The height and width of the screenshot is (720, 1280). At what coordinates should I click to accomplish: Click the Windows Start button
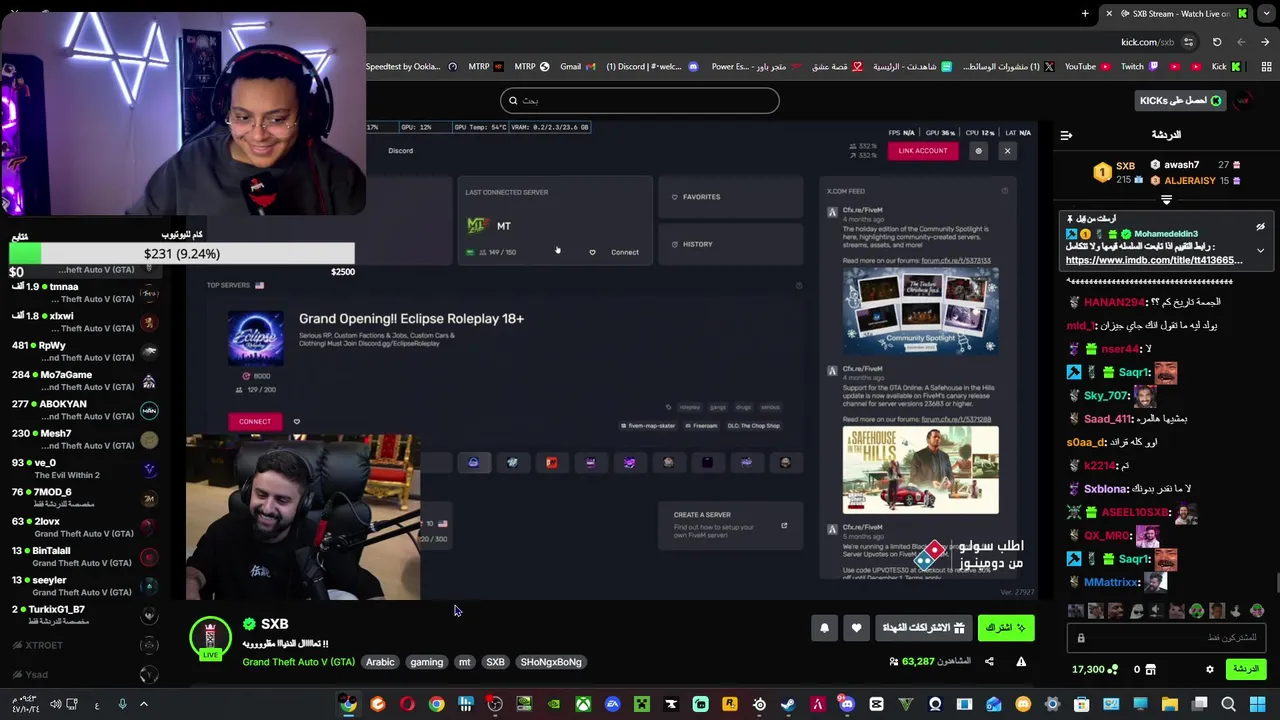coord(1258,704)
